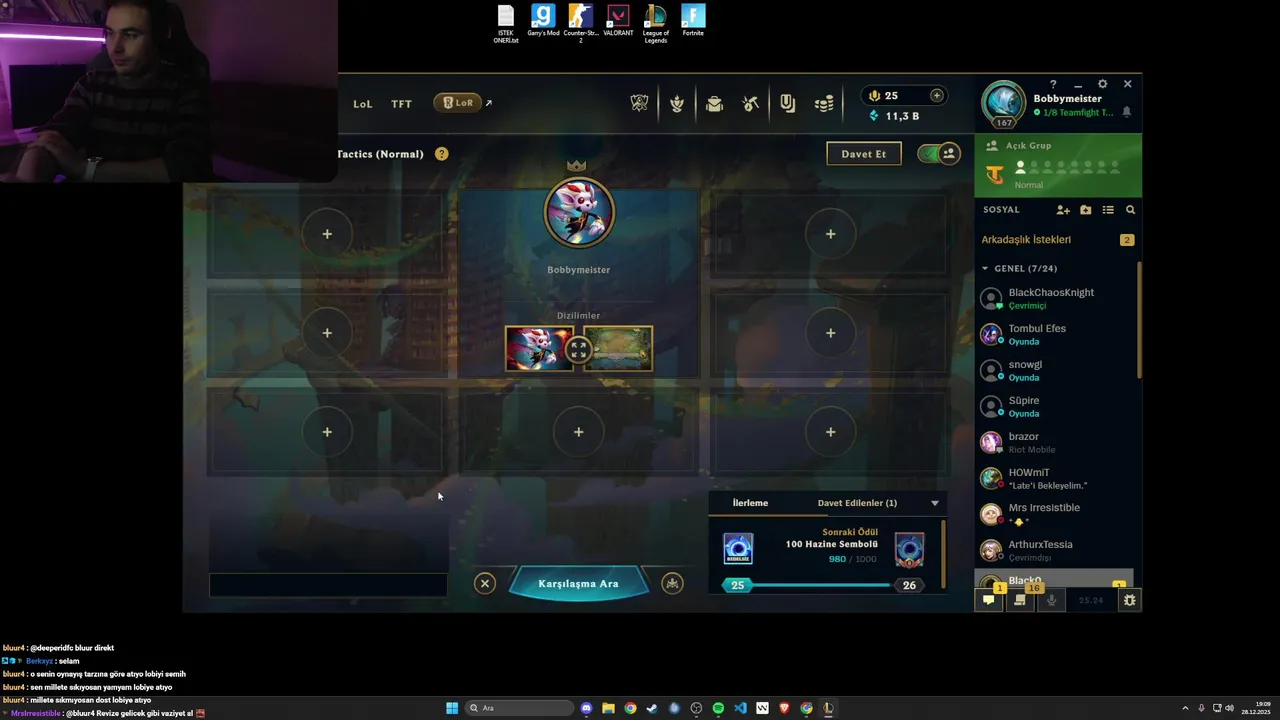
Task: Click the progress bar between level 25 and 26
Action: click(x=820, y=585)
